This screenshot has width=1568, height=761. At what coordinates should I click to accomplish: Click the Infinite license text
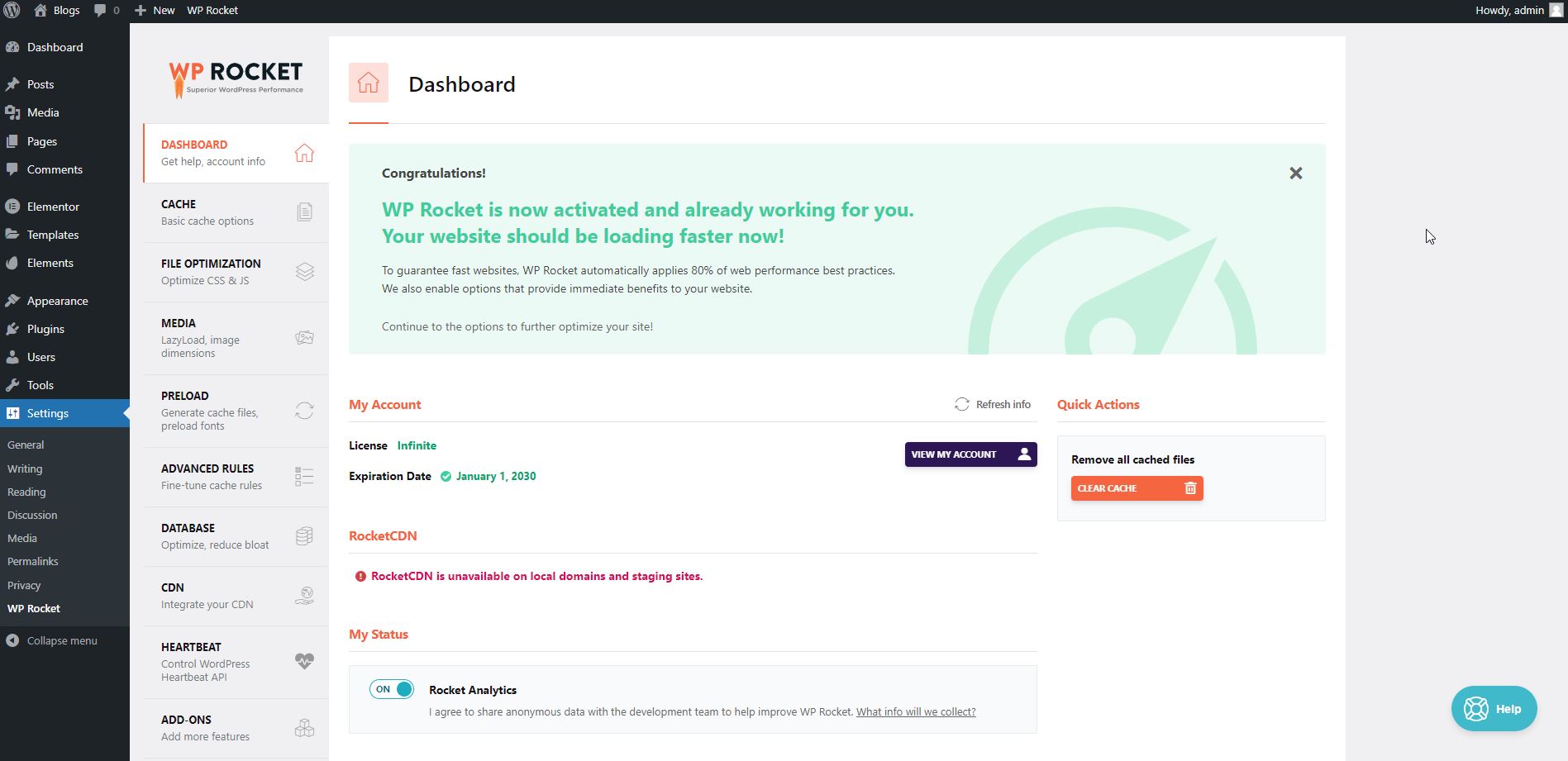[417, 445]
